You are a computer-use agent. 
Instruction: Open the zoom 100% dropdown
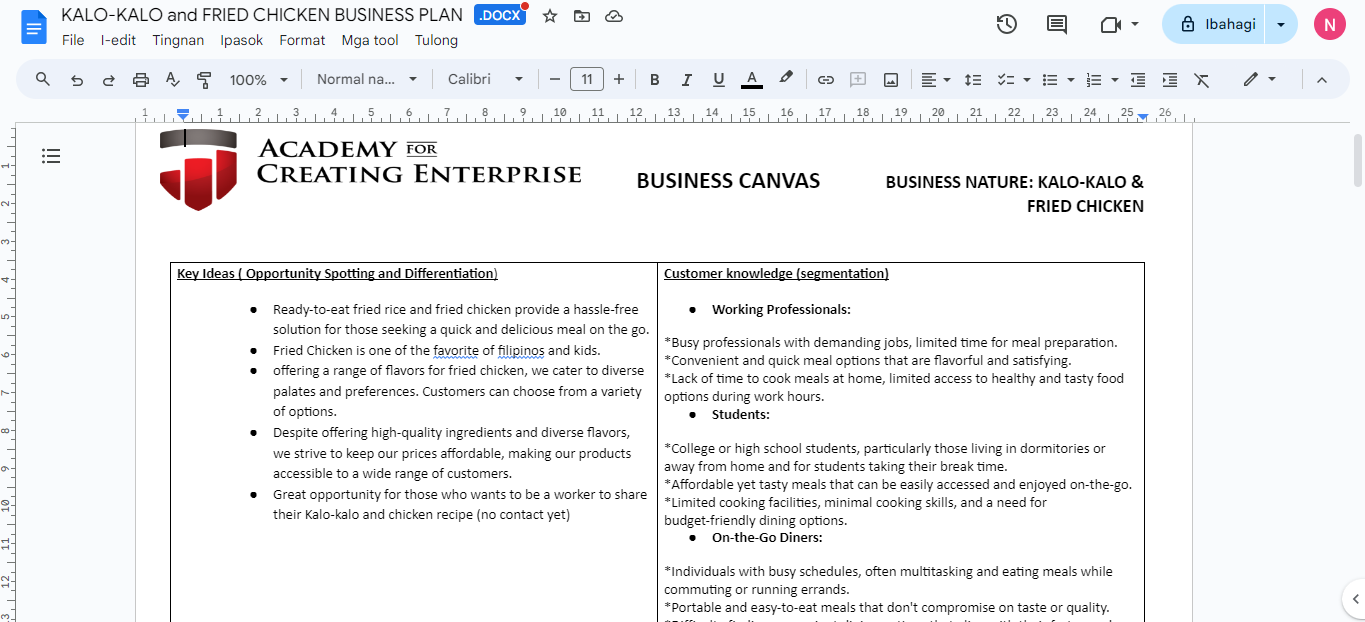tap(258, 79)
